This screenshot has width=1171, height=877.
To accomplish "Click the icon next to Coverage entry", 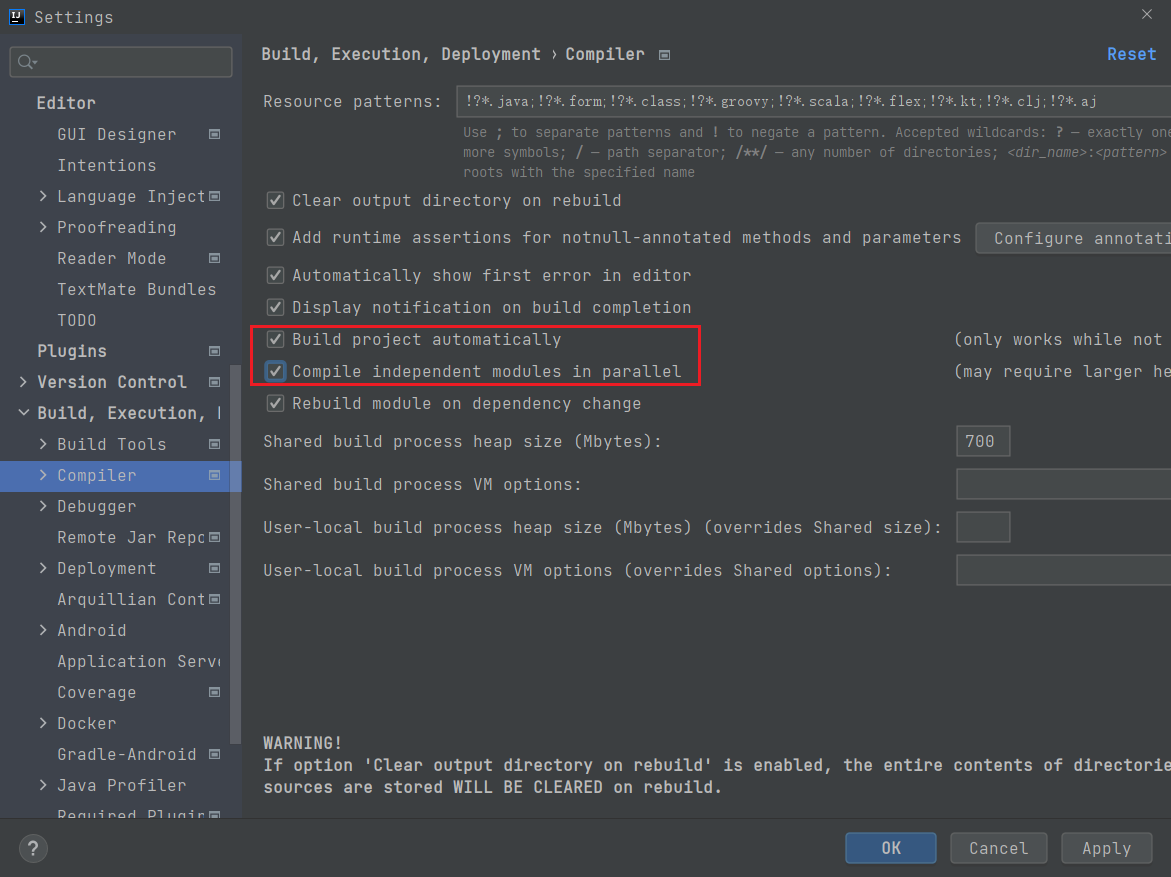I will [213, 691].
